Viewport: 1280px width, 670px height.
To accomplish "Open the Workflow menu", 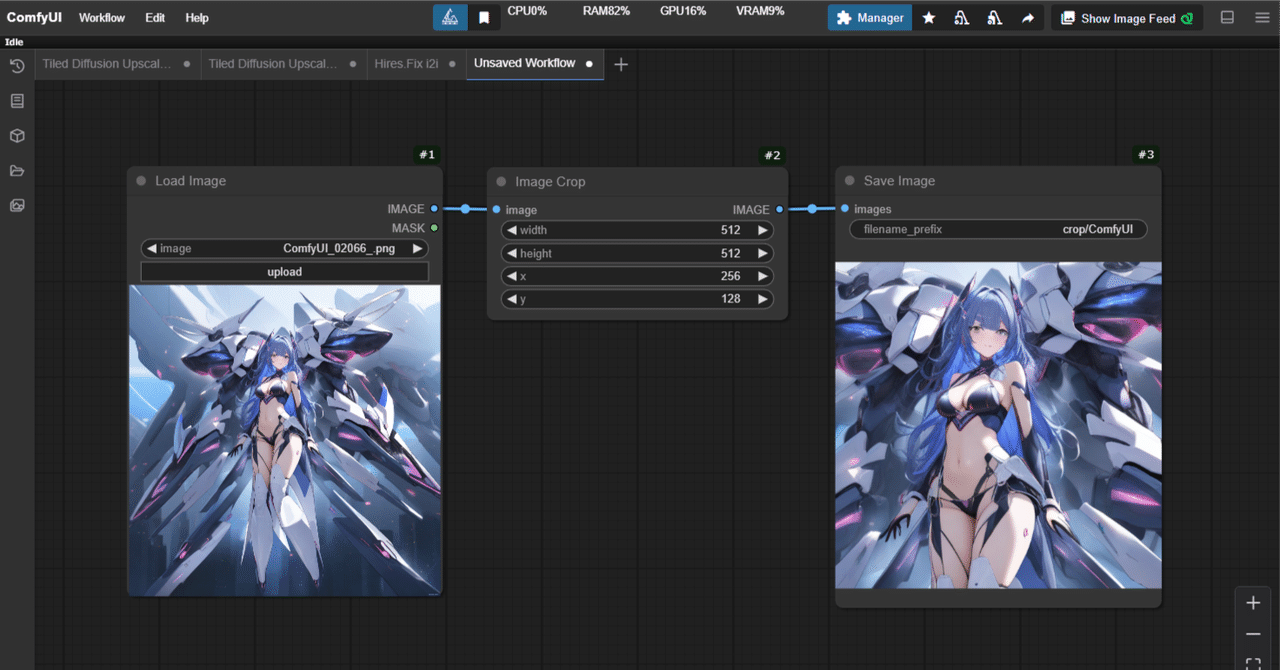I will [x=102, y=18].
